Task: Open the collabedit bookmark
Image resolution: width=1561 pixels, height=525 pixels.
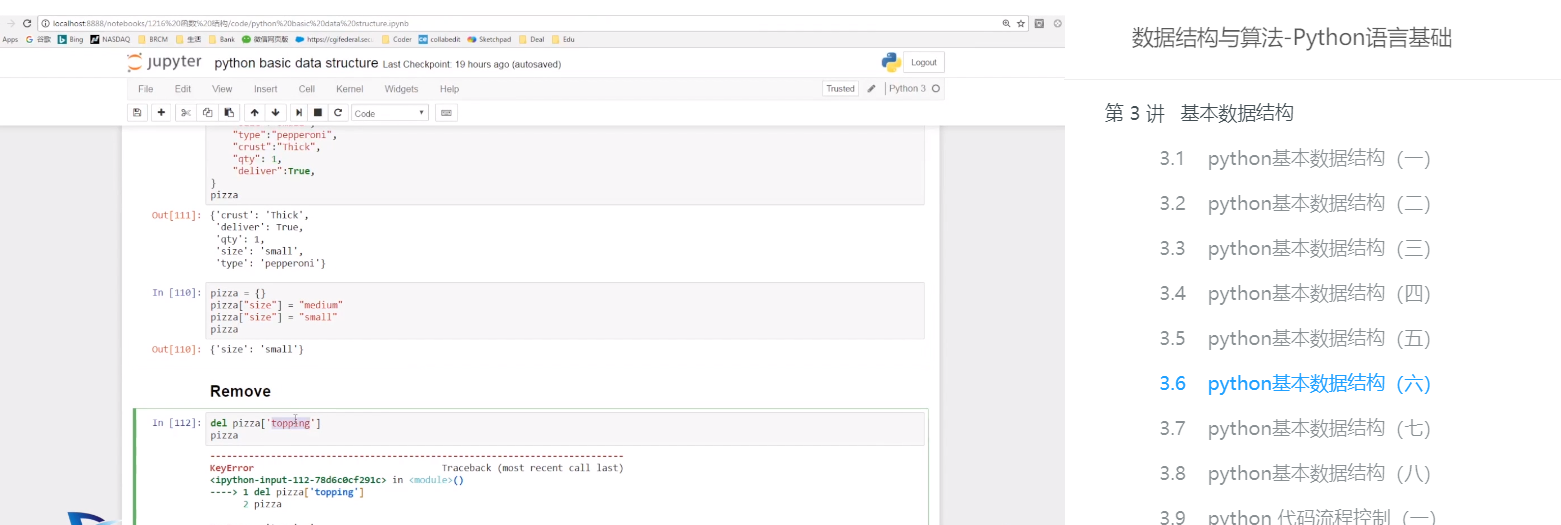Action: point(440,39)
